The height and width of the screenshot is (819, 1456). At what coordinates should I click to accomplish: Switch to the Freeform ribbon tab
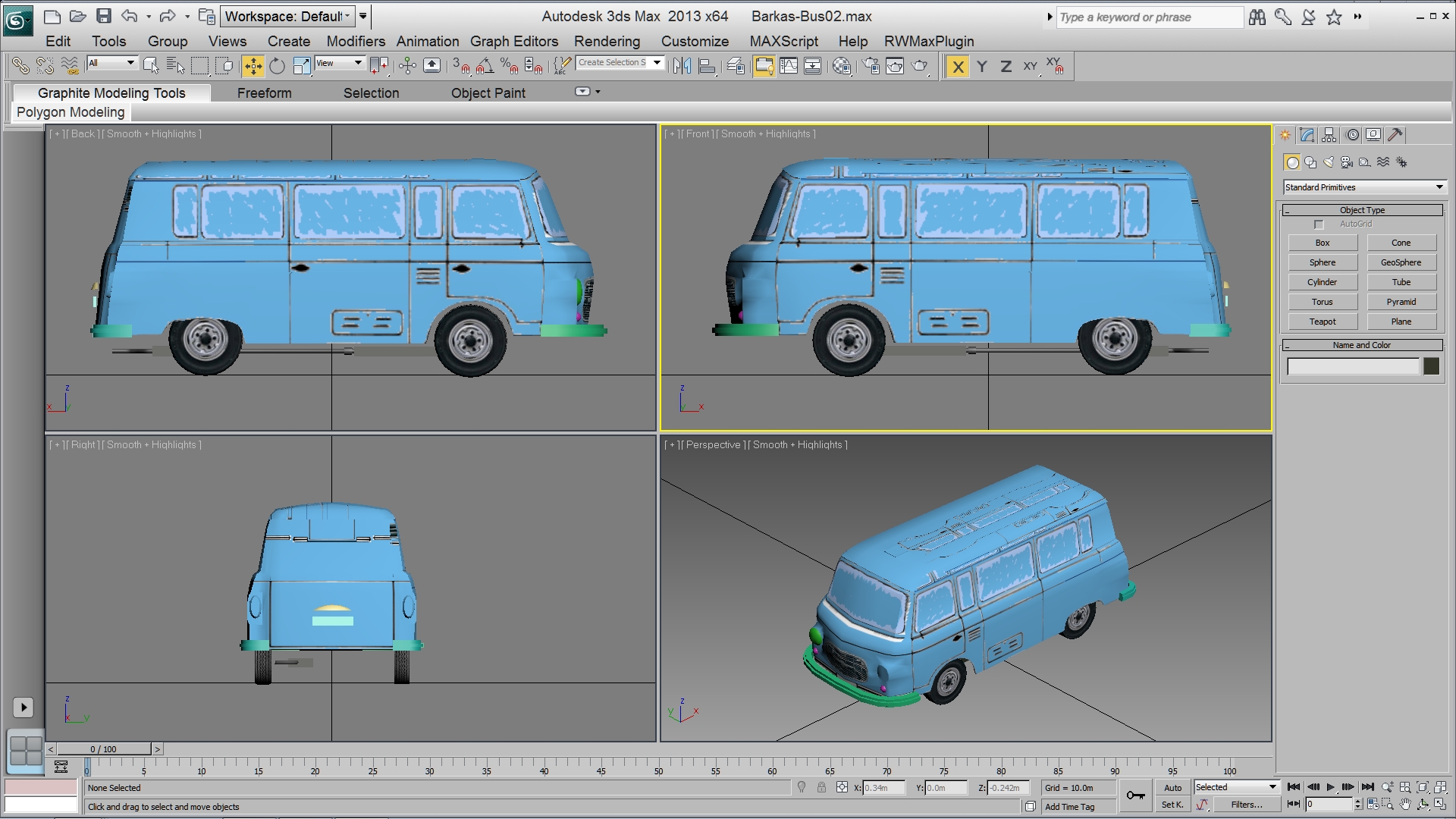(x=264, y=93)
